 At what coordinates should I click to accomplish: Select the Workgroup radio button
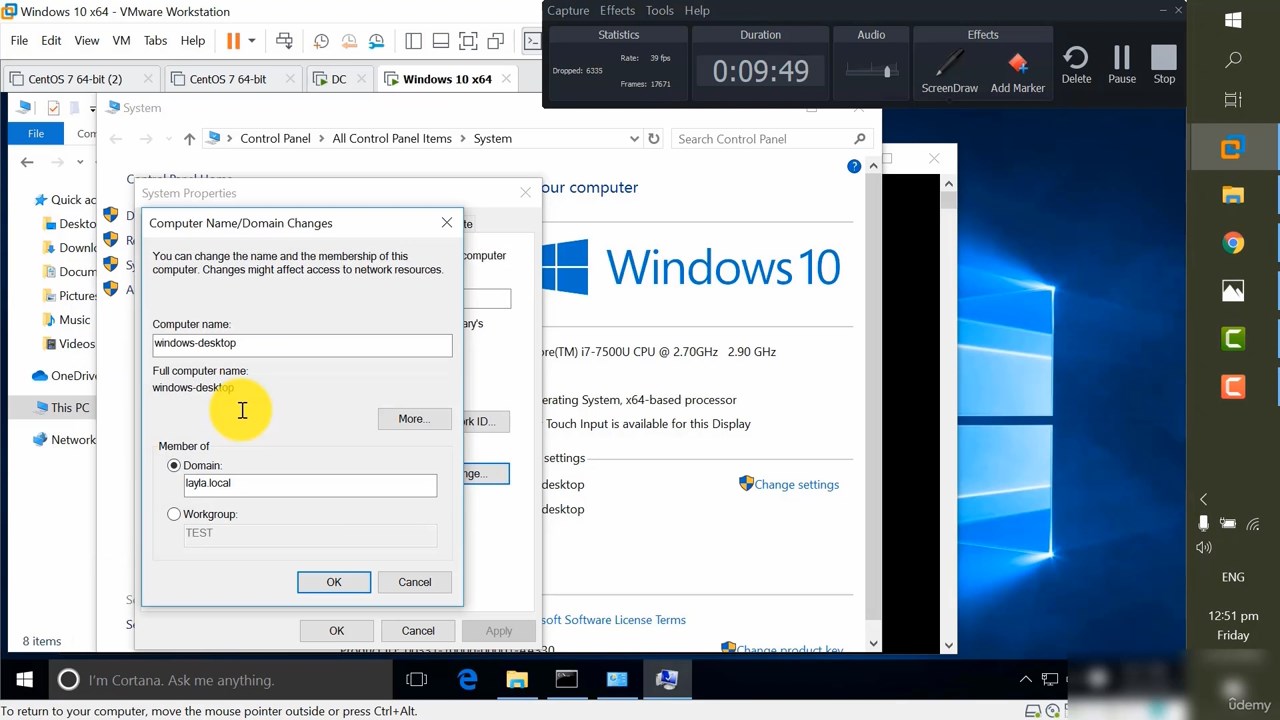174,514
